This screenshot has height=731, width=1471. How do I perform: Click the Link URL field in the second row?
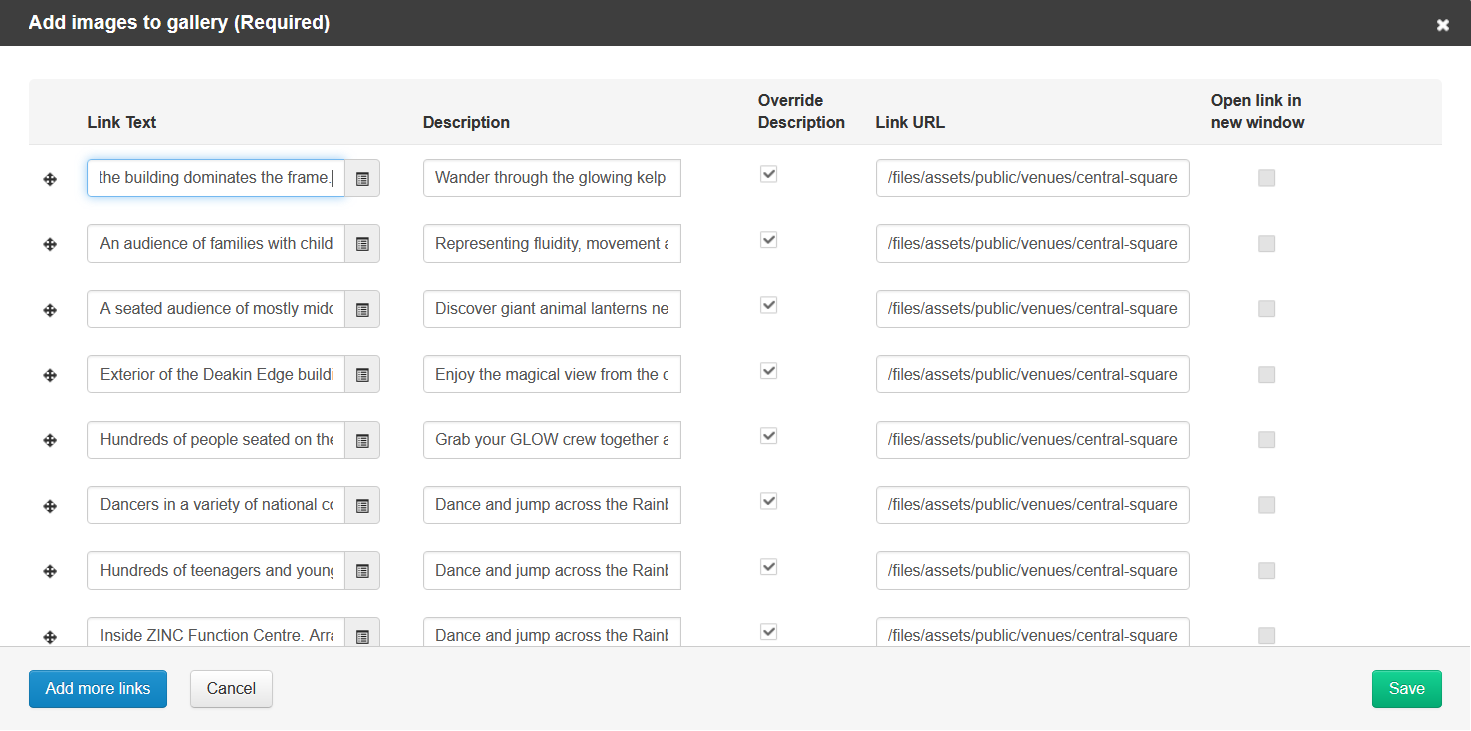1032,243
